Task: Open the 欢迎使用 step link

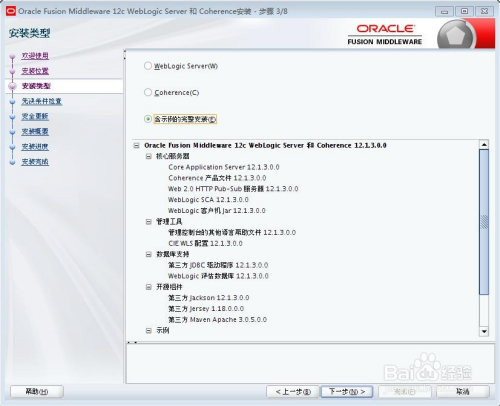Action: tap(35, 56)
